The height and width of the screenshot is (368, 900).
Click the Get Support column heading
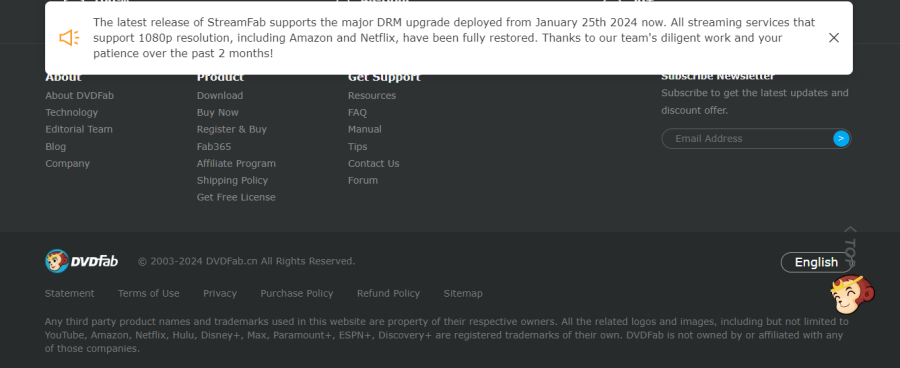coord(384,78)
